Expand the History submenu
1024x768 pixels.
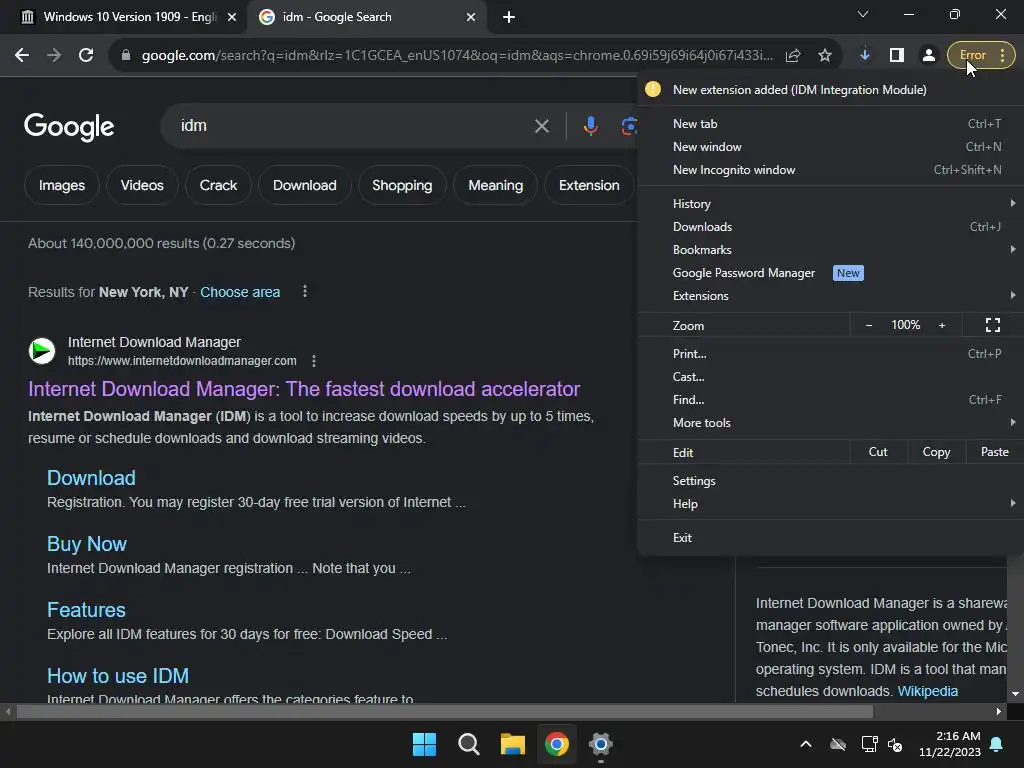[831, 204]
